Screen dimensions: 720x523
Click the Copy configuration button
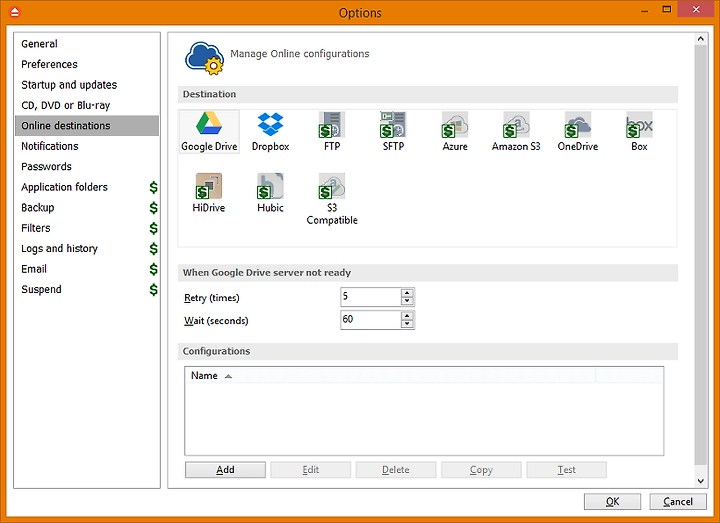pos(481,470)
